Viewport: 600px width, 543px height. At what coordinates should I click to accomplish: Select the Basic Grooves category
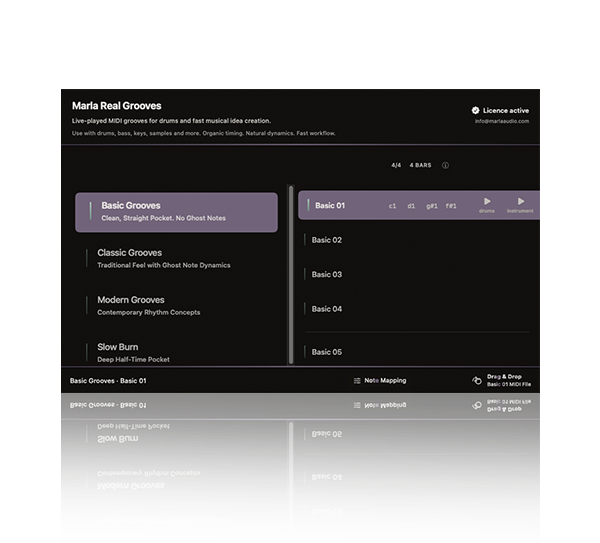176,212
